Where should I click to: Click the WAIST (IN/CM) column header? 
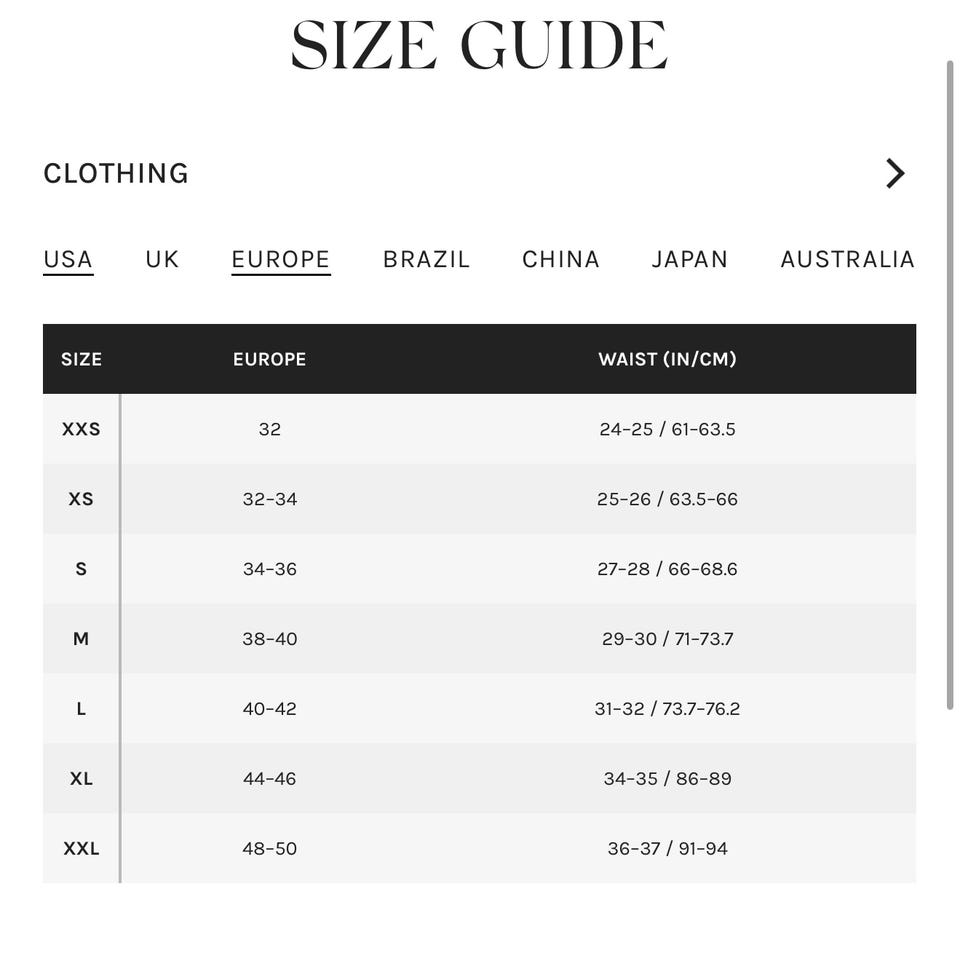667,359
